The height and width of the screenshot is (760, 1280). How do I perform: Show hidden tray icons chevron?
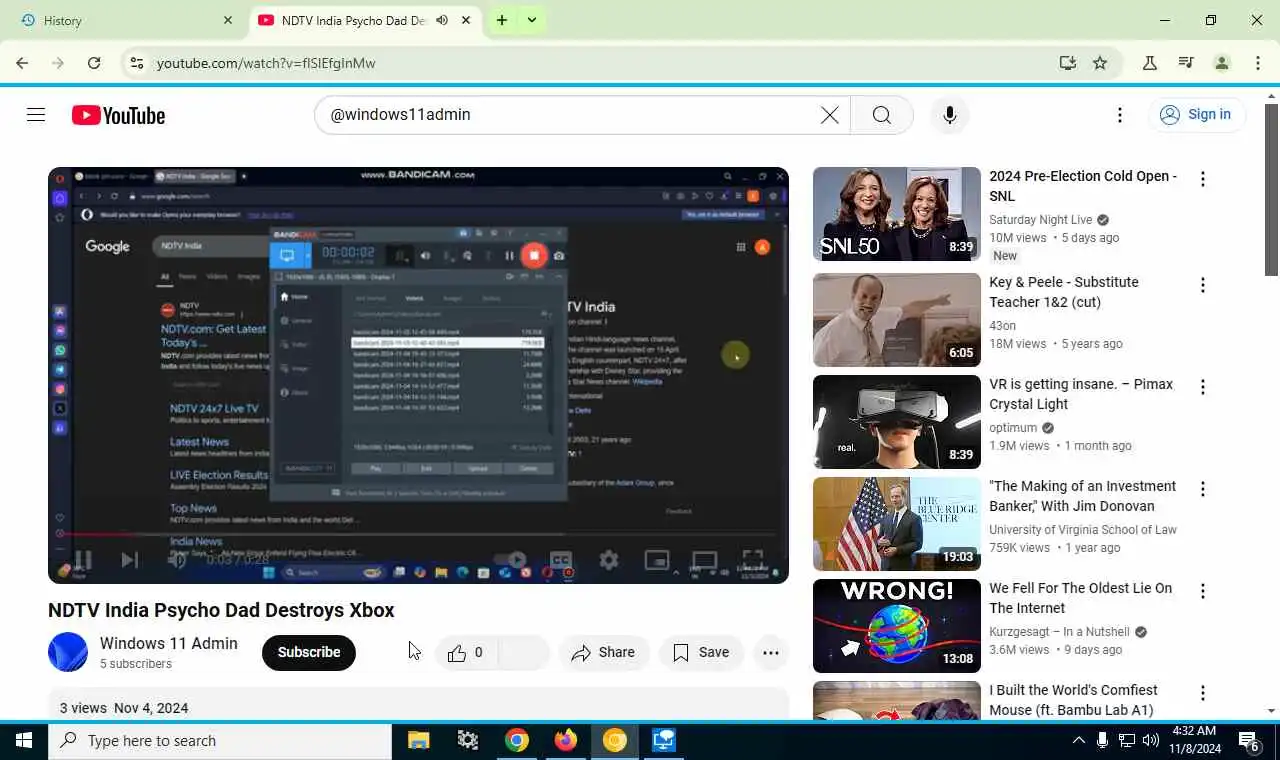tap(1078, 741)
